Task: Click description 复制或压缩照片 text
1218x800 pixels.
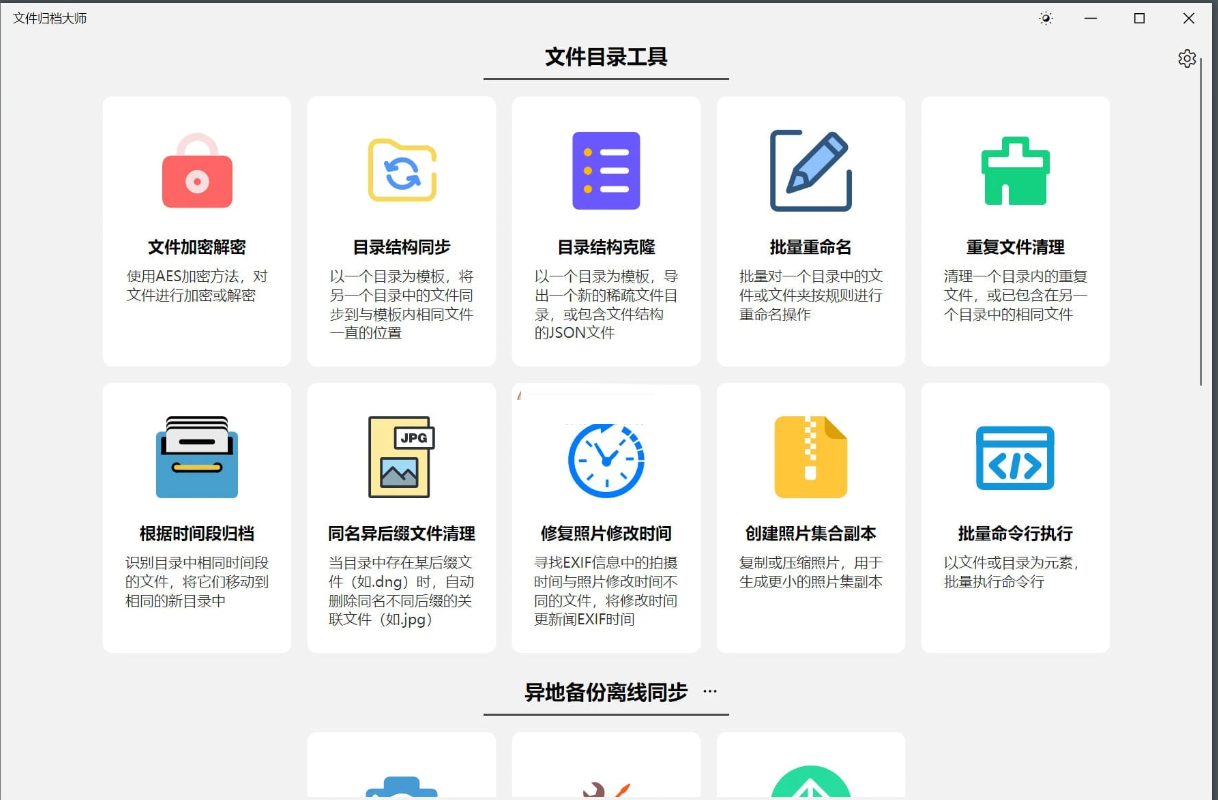Action: tap(811, 572)
